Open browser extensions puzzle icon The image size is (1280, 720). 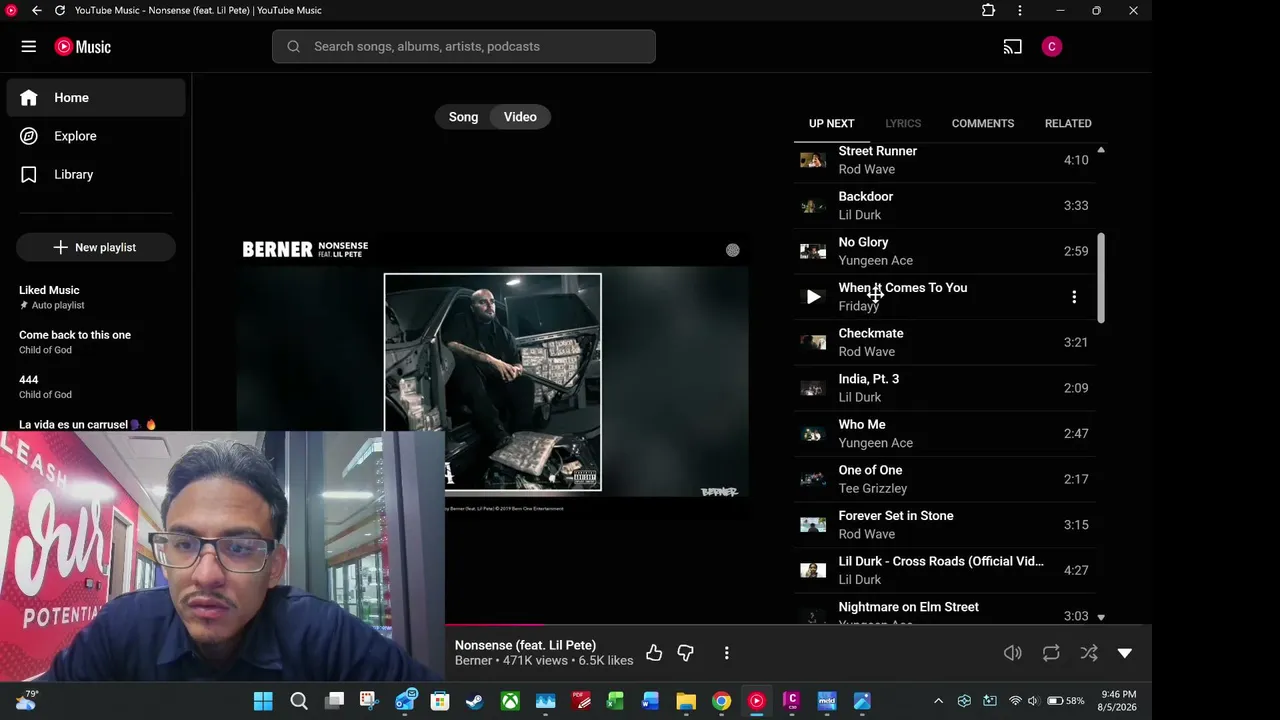point(988,10)
